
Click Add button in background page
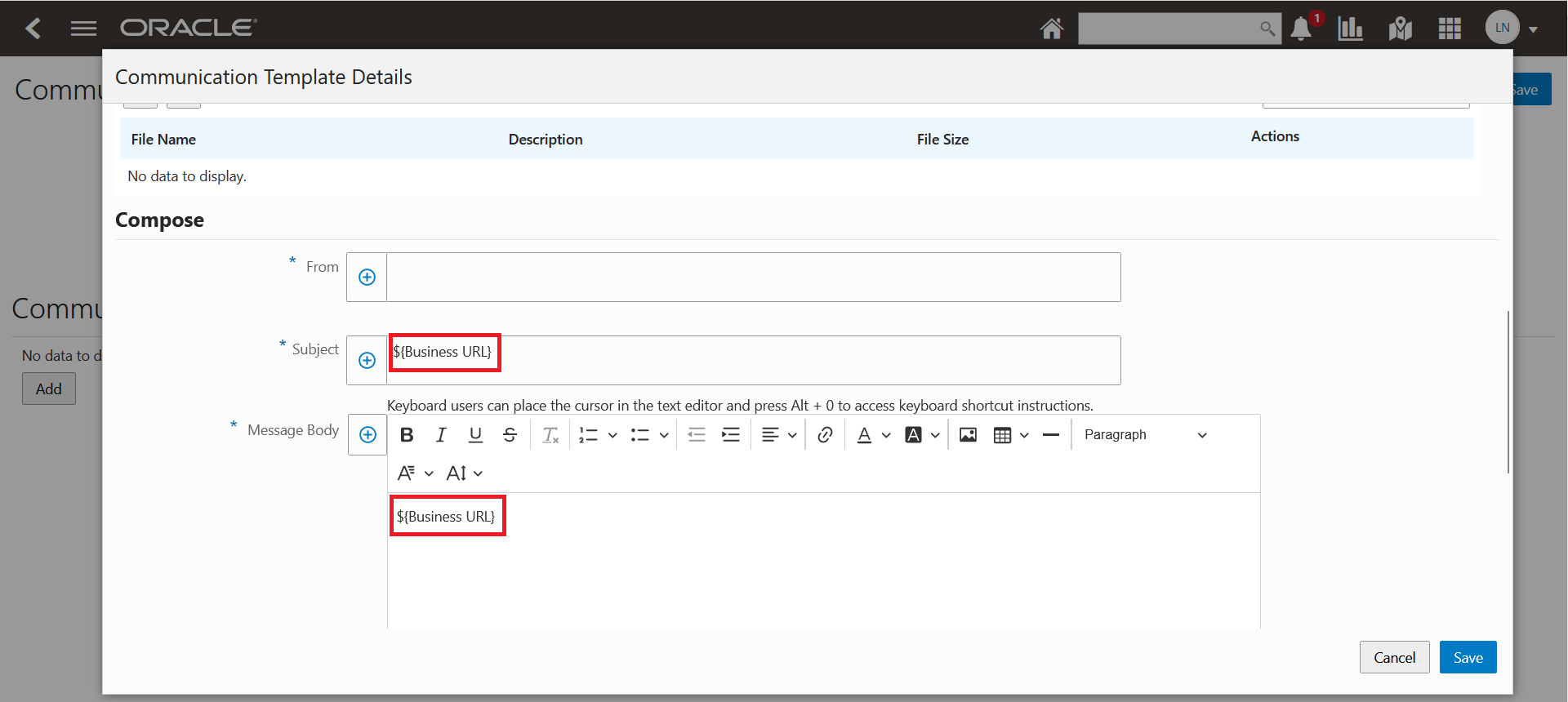coord(49,389)
